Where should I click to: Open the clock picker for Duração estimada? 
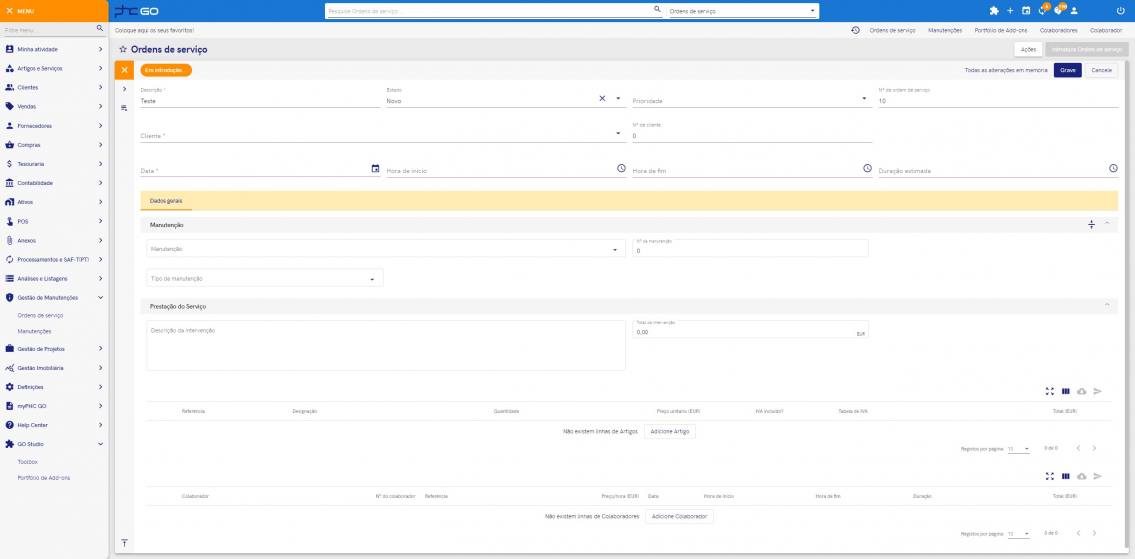pyautogui.click(x=1113, y=168)
